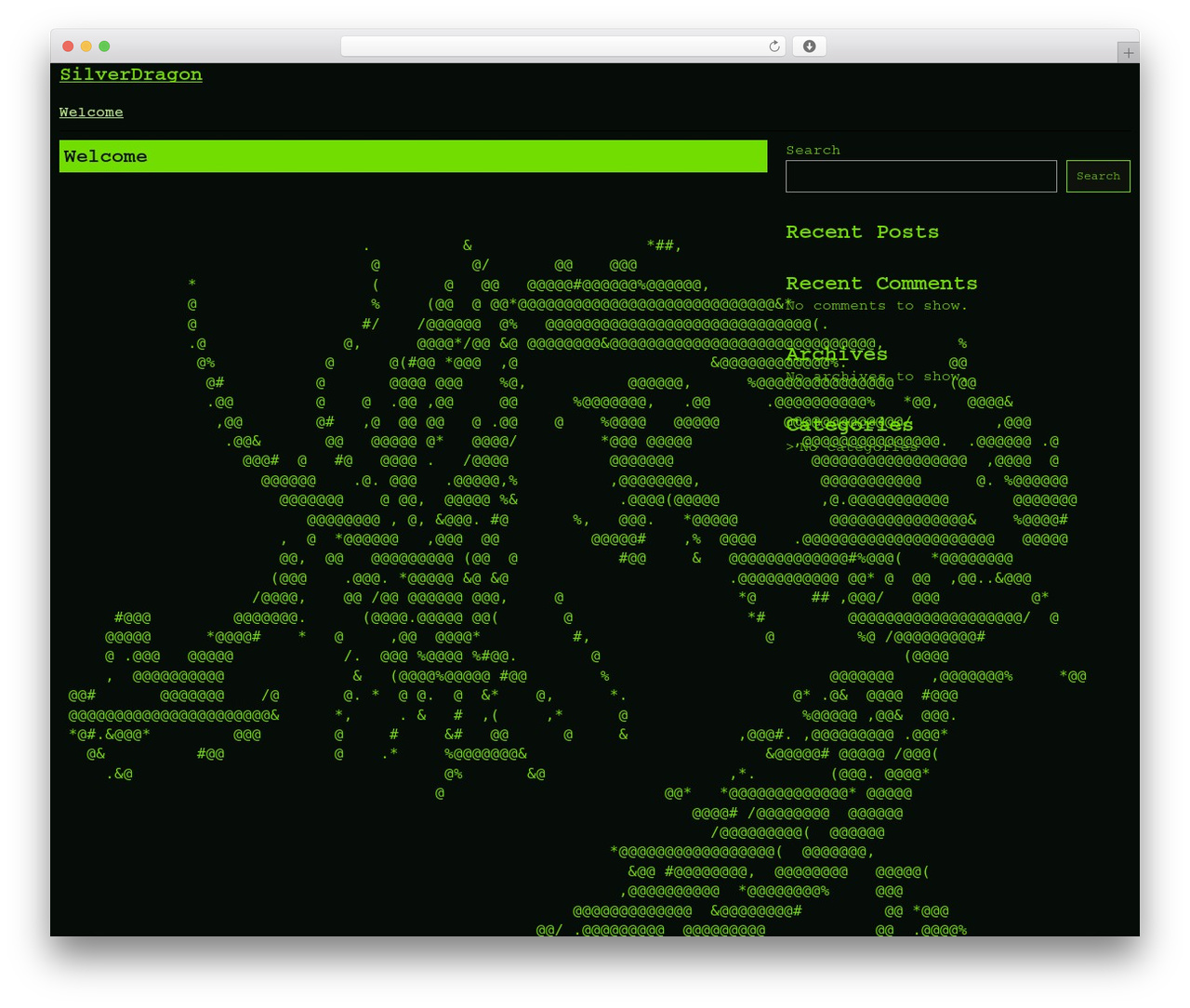Reload the page with the refresh icon
Screen dimensions: 1190x1008
774,46
